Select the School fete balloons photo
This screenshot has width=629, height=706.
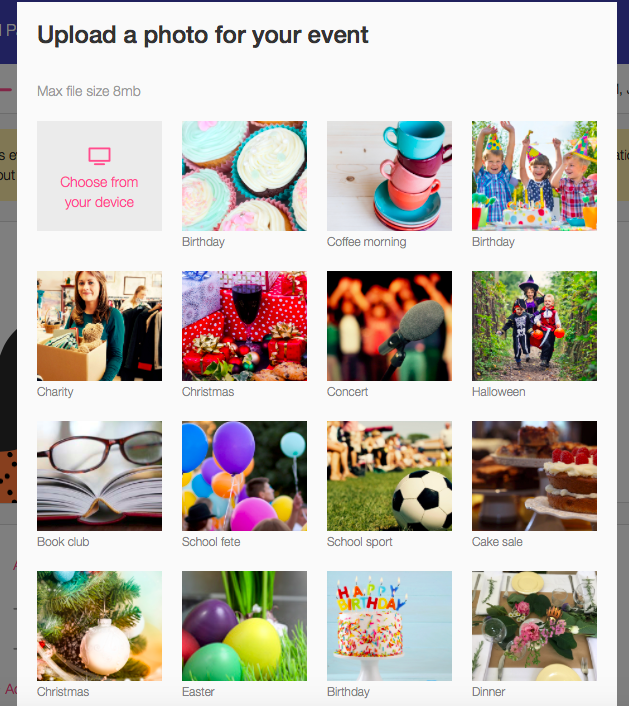coord(244,476)
